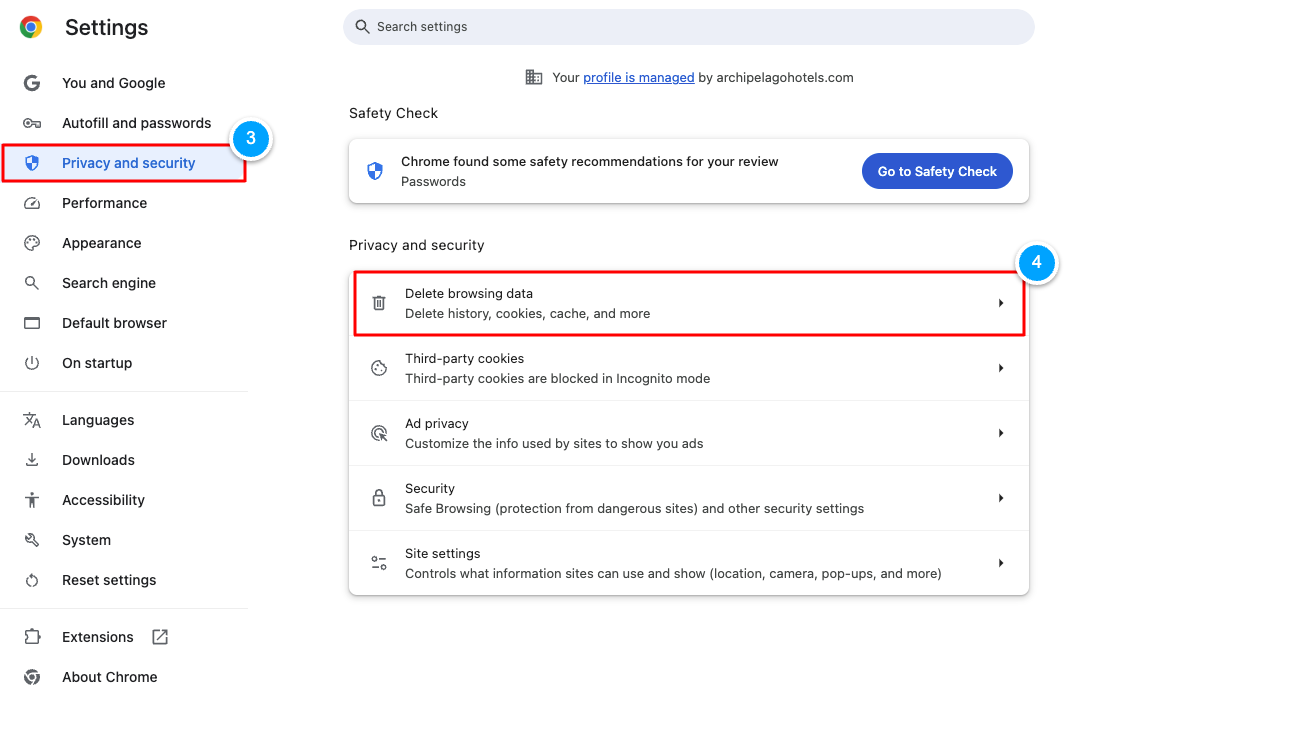Click the Chrome logo beside Settings
The height and width of the screenshot is (732, 1299).
[x=31, y=28]
